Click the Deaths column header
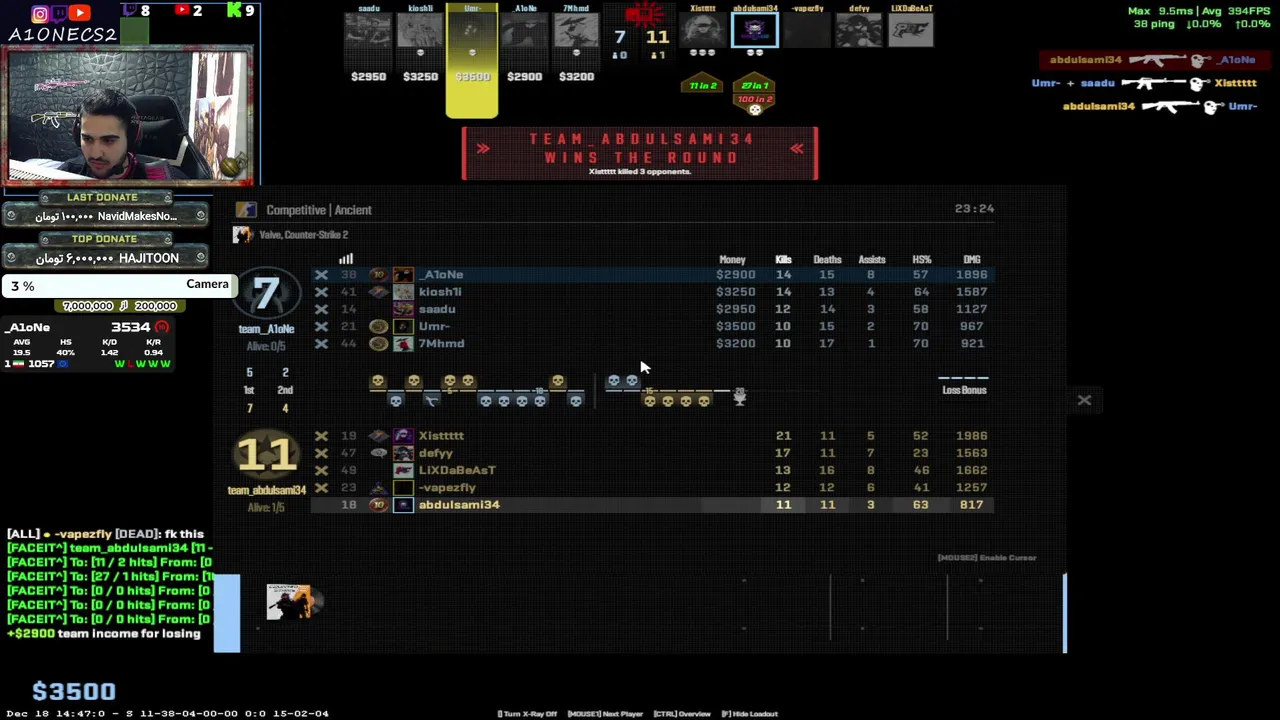 [x=827, y=260]
